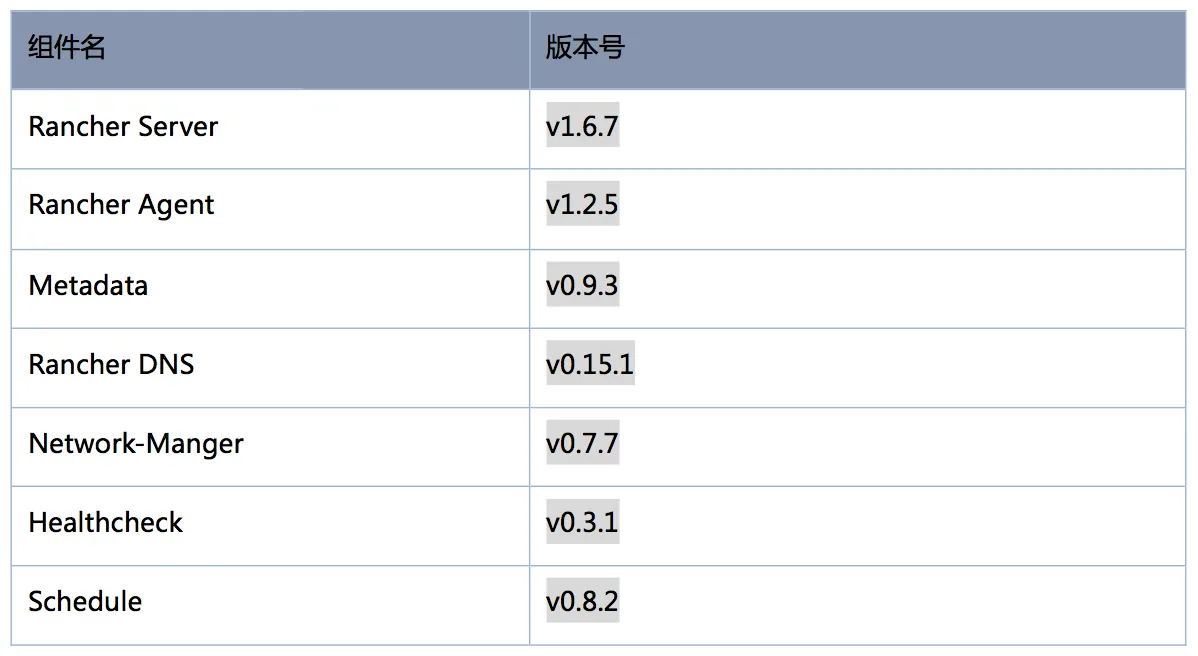1198x656 pixels.
Task: Select the Rancher DNS cell
Action: [x=270, y=367]
